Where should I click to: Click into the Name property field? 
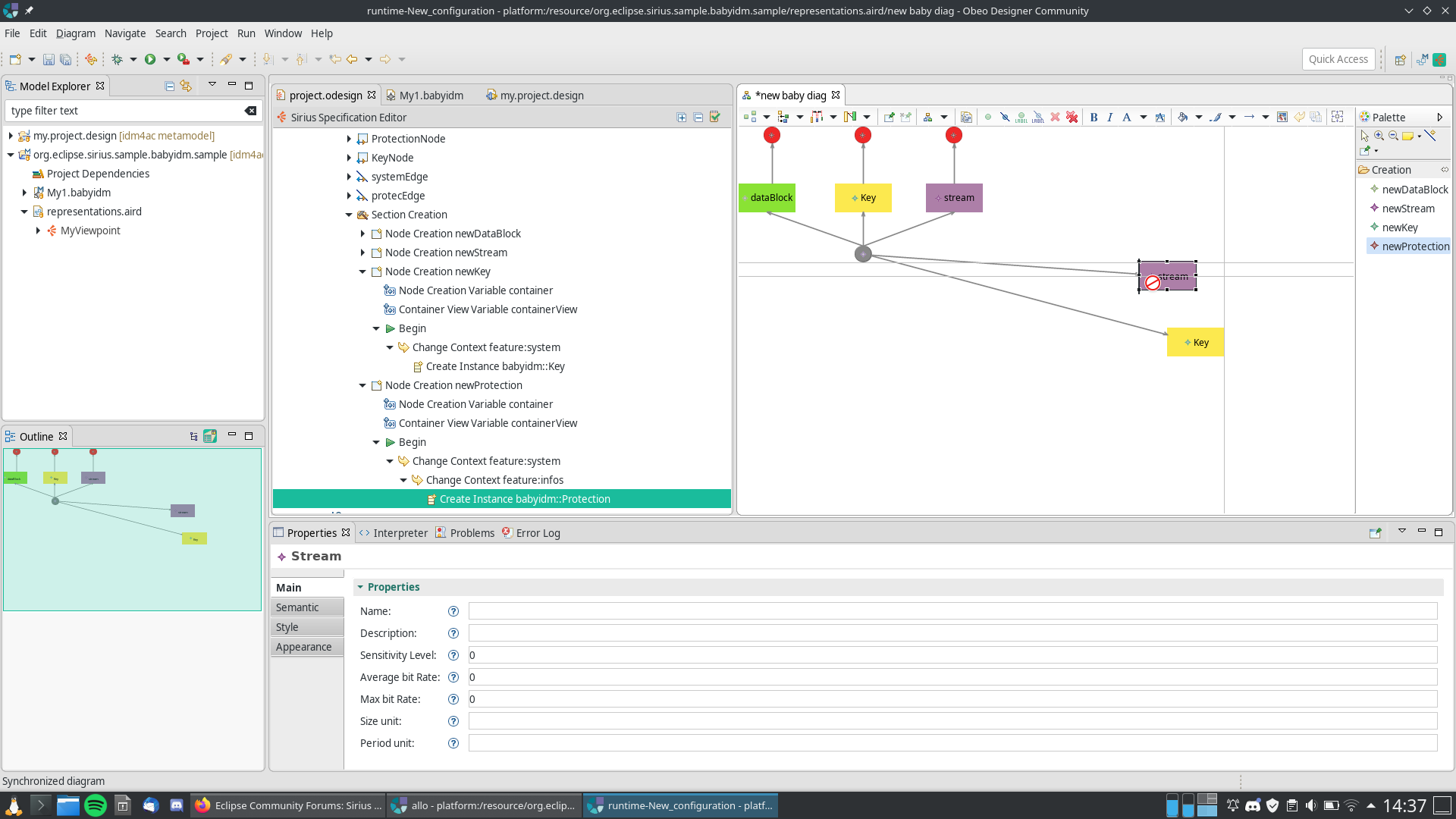pyautogui.click(x=952, y=611)
